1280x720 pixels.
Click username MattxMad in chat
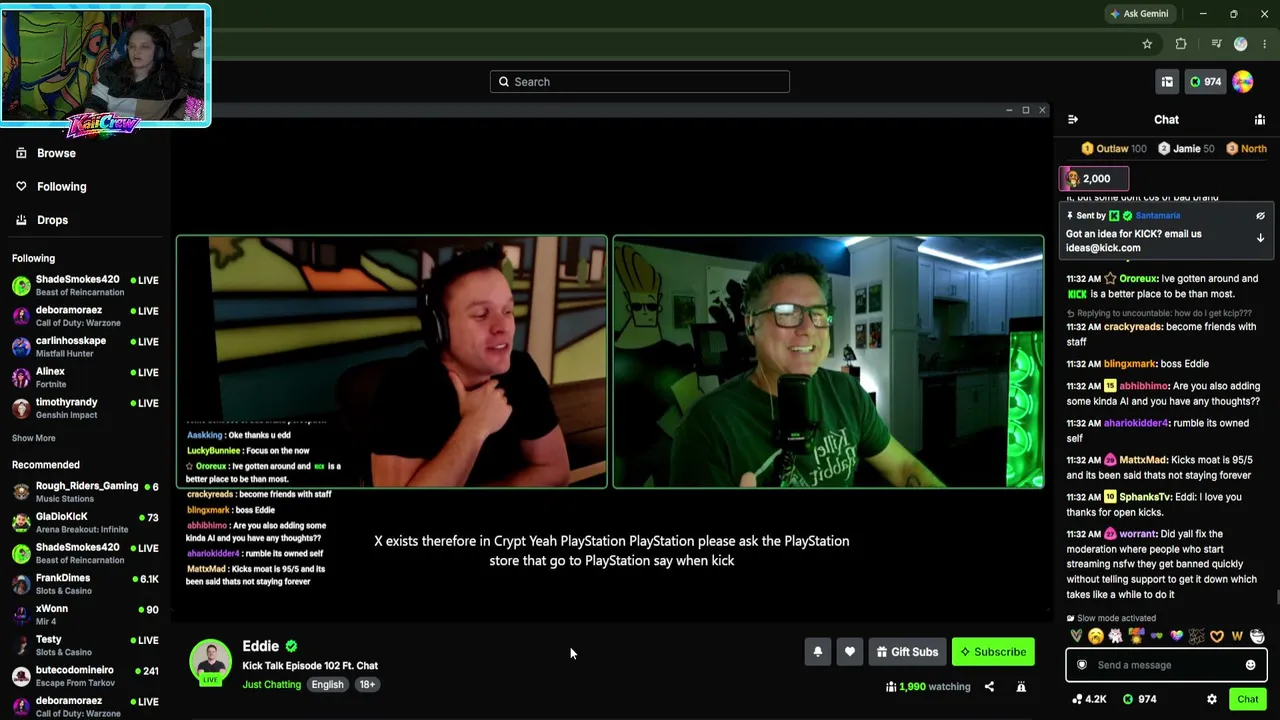pos(1142,460)
